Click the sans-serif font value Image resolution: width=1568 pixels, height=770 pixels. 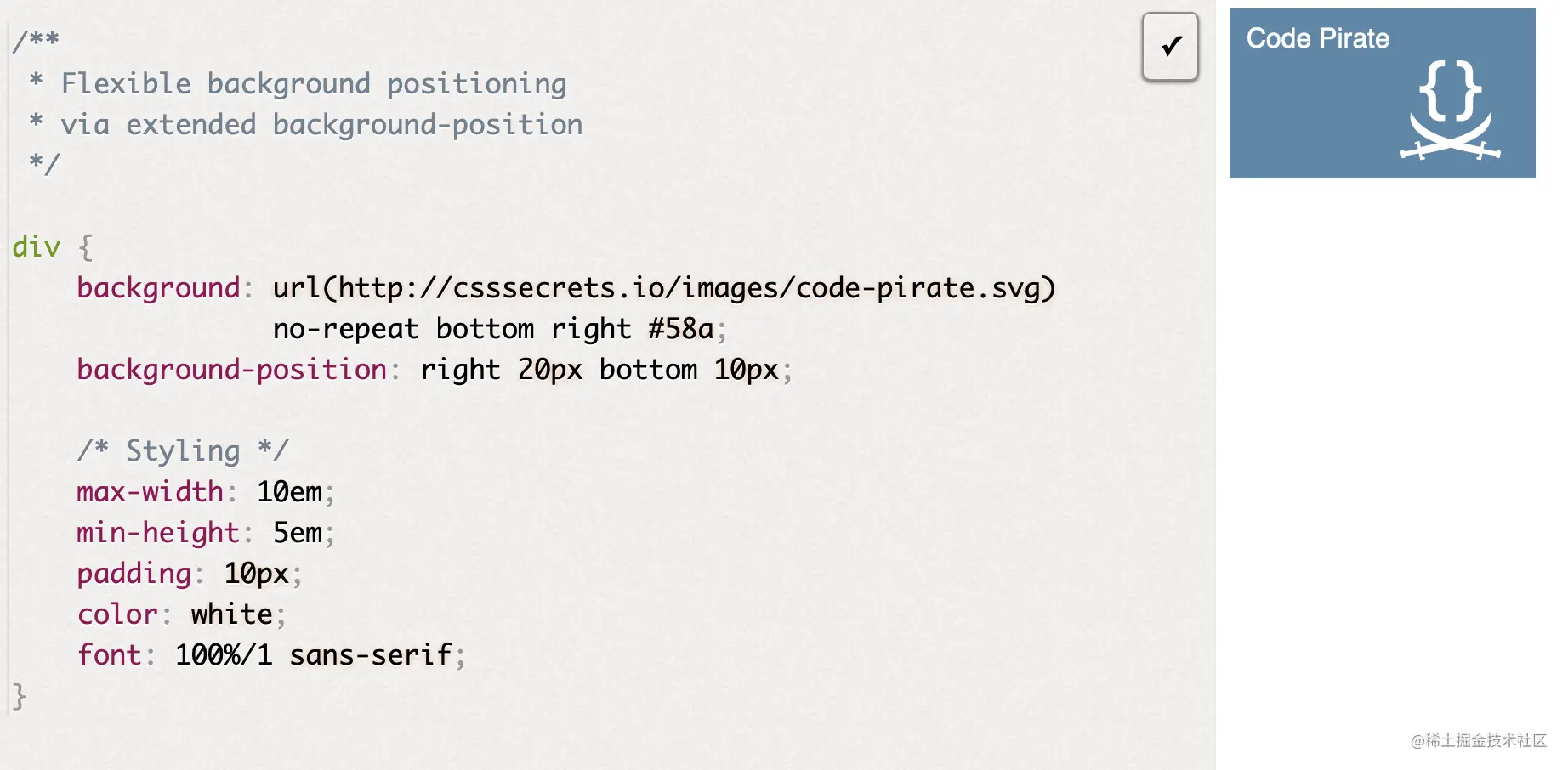pos(371,655)
